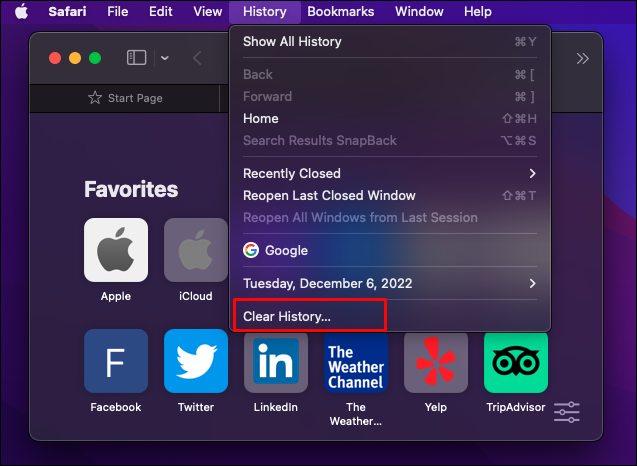Expand Tuesday, December 6, 2022 history

pyautogui.click(x=390, y=283)
